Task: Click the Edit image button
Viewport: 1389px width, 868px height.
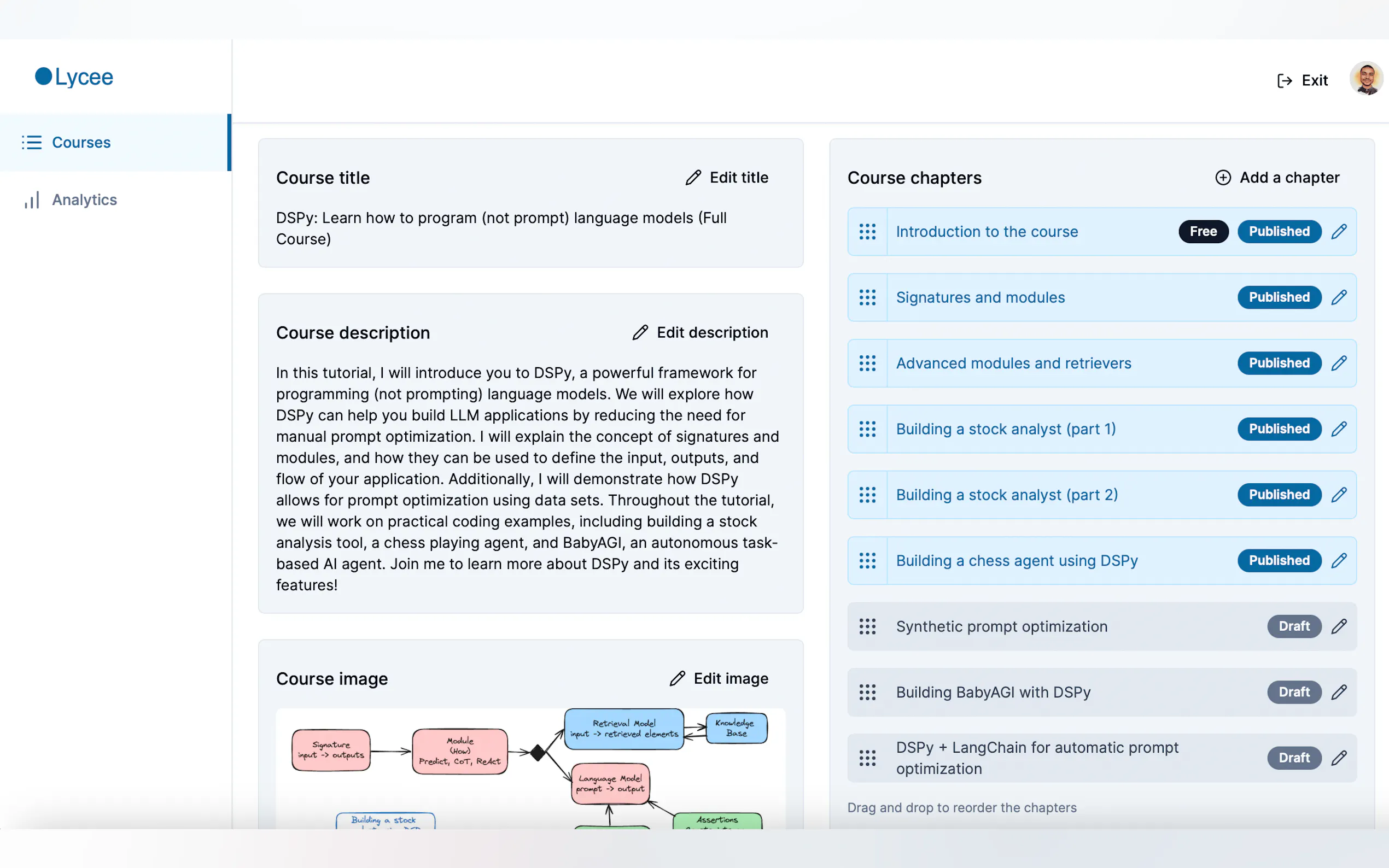Action: [x=719, y=678]
